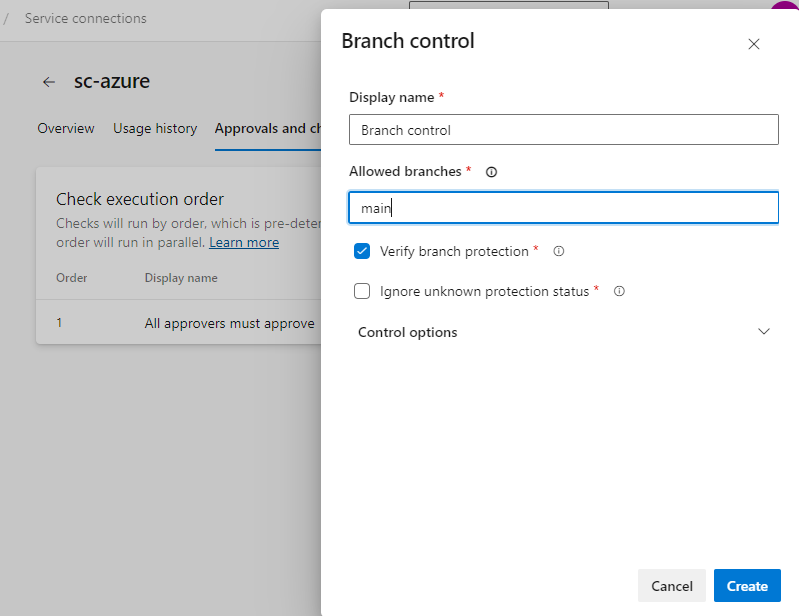This screenshot has width=799, height=616.
Task: Click the Control options section header
Action: tap(564, 332)
